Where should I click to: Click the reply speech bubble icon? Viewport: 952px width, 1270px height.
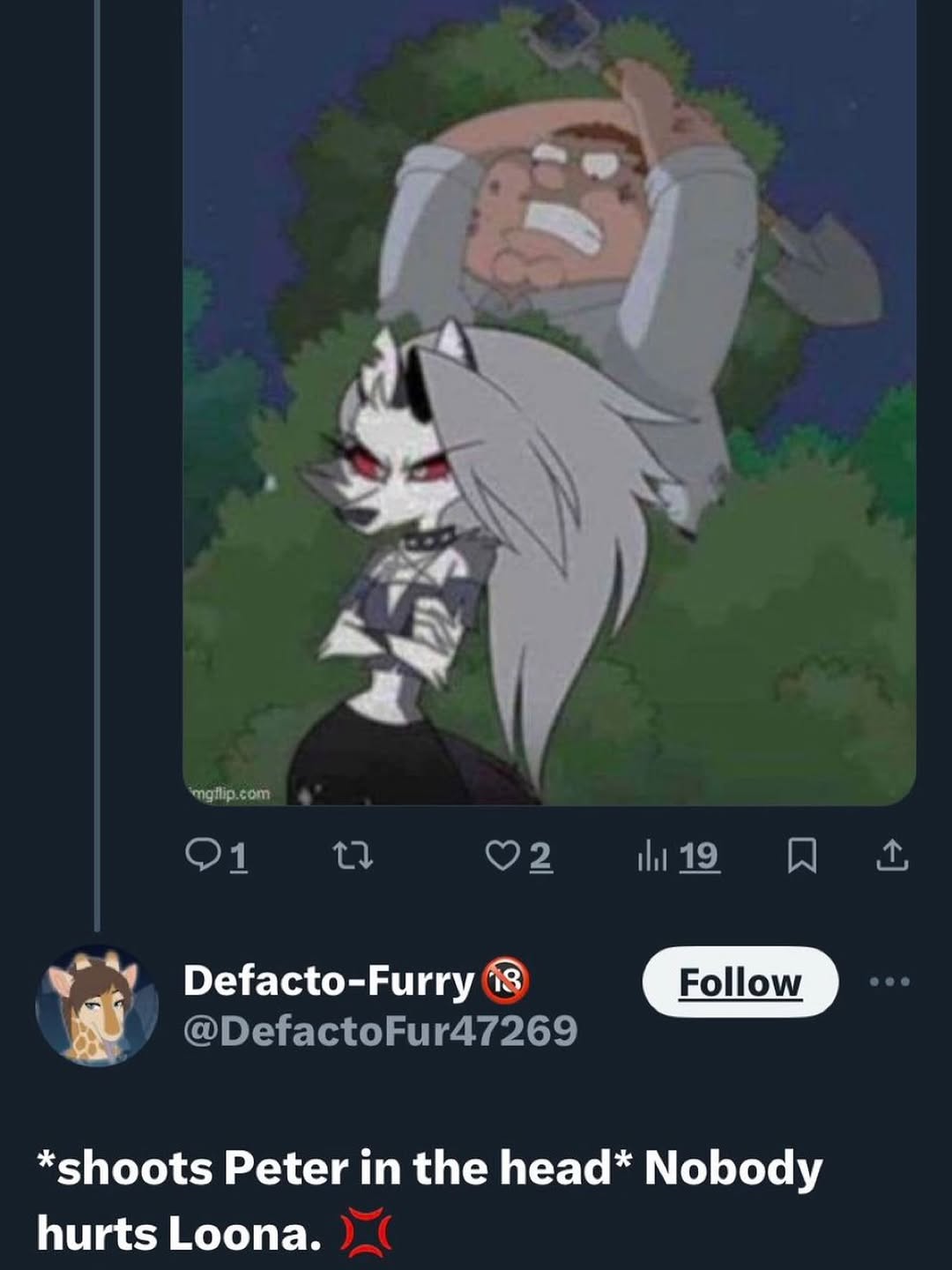pos(203,855)
